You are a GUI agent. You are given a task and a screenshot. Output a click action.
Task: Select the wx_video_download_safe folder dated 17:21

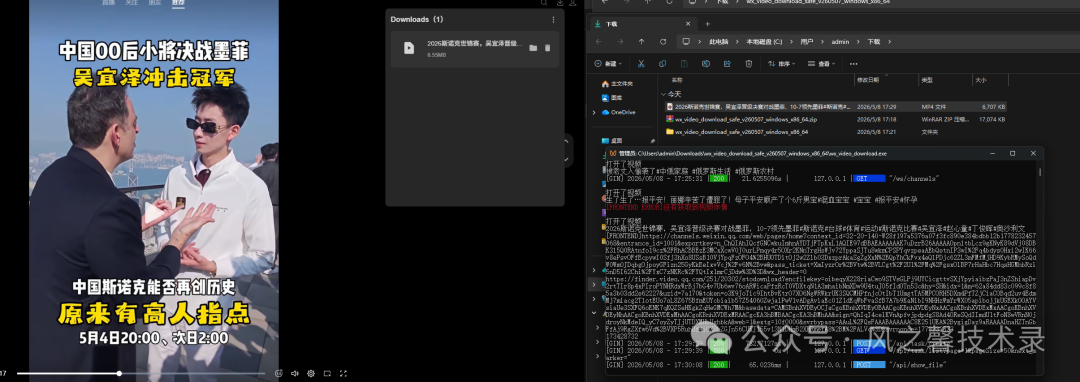click(835, 131)
